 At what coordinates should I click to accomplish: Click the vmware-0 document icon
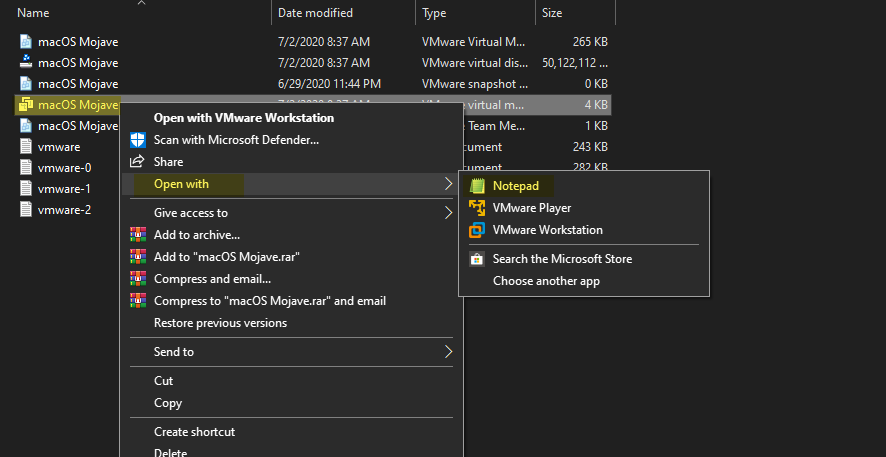click(26, 168)
